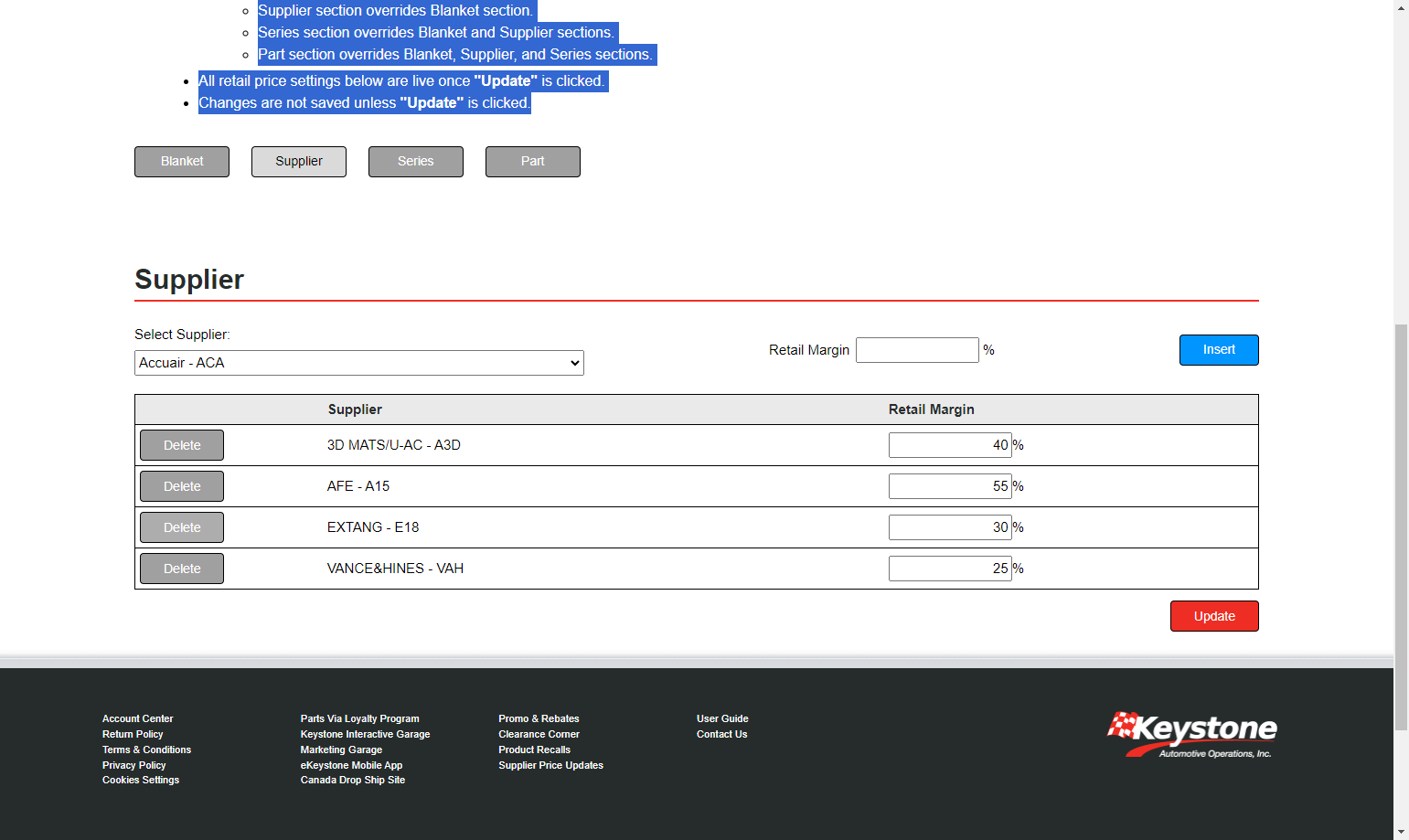Click the scrollbar up arrow
This screenshot has height=840, width=1409.
click(1401, 7)
